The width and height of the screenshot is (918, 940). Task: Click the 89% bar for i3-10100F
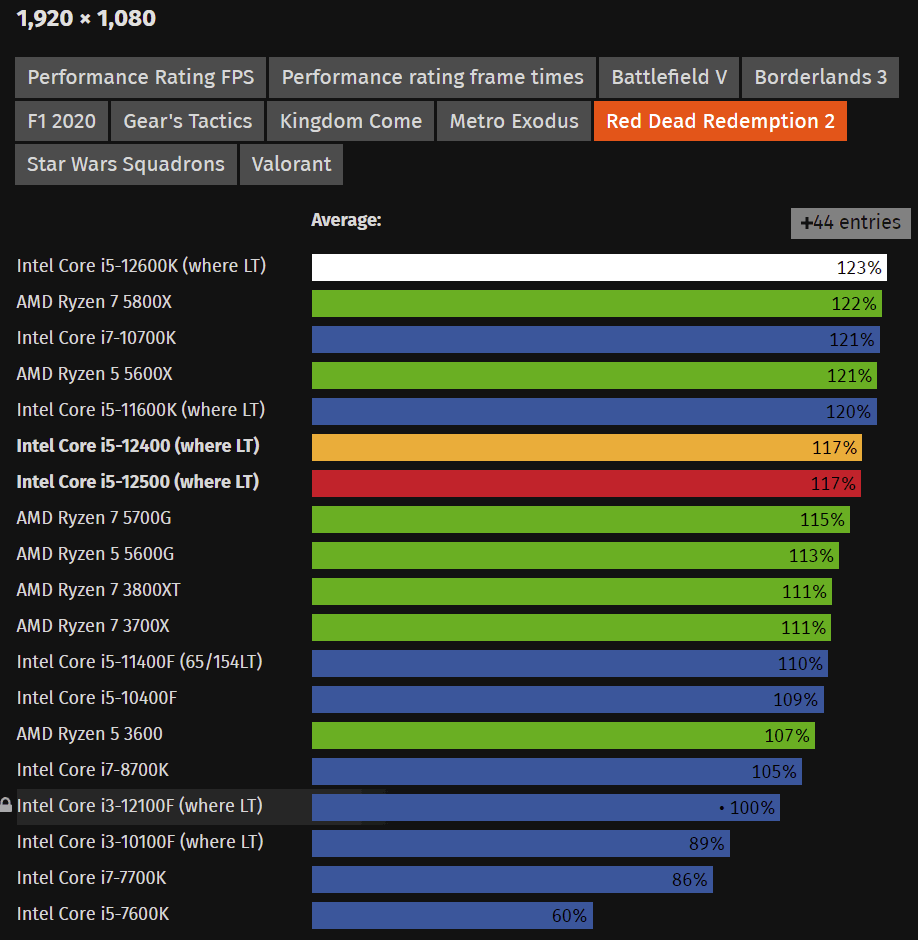[520, 843]
